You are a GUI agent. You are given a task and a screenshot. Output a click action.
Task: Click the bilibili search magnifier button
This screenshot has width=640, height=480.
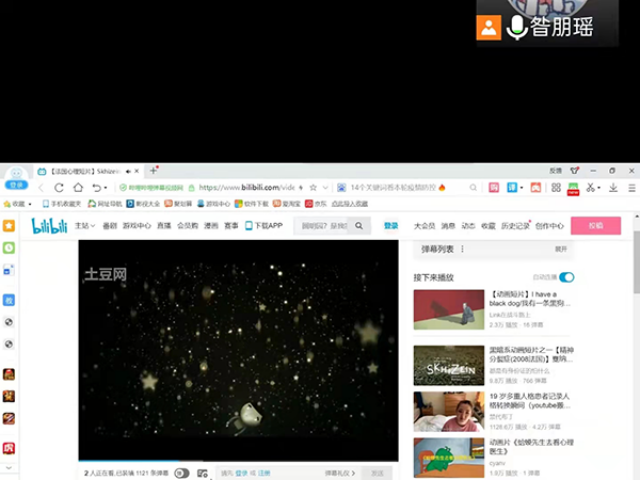point(359,226)
